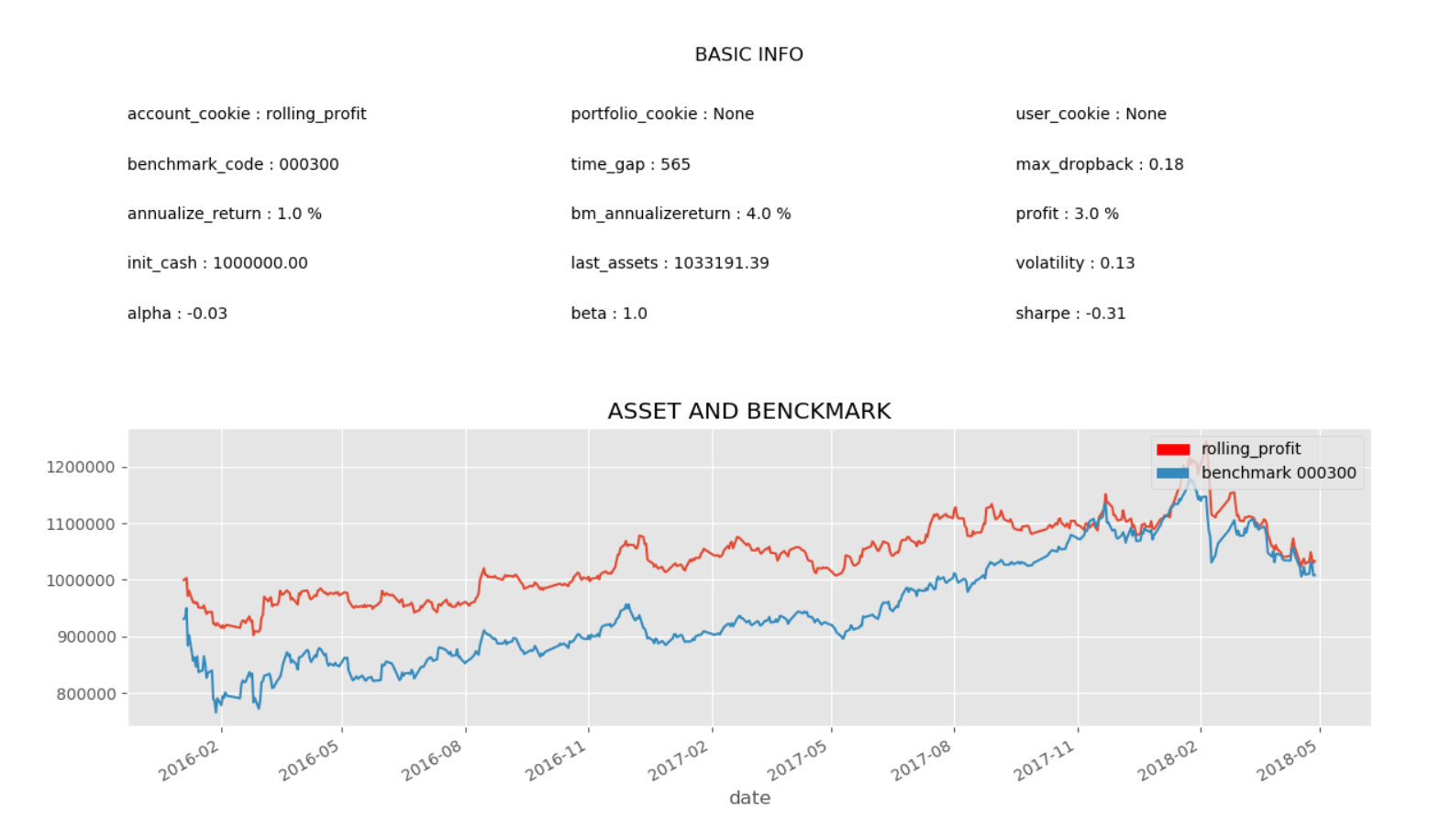Click 'last_assets : 1033191.39' value
The image size is (1429, 840).
(x=670, y=263)
